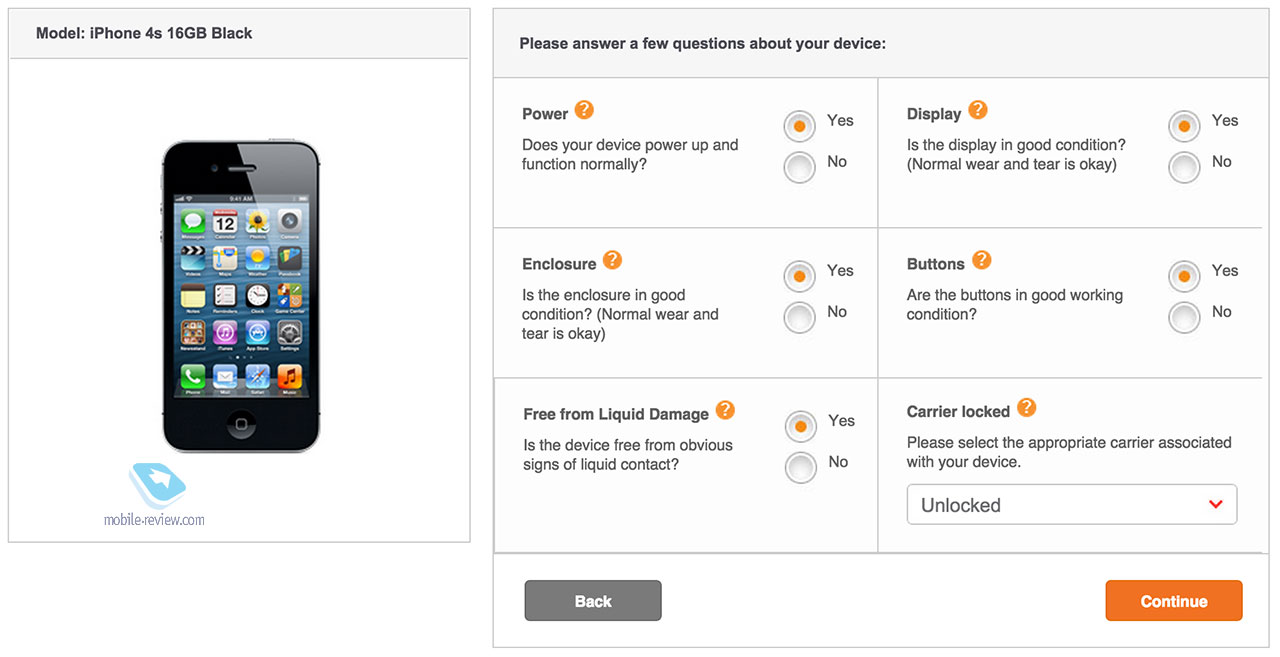Click the Continue button
The width and height of the screenshot is (1280, 657).
(x=1174, y=601)
